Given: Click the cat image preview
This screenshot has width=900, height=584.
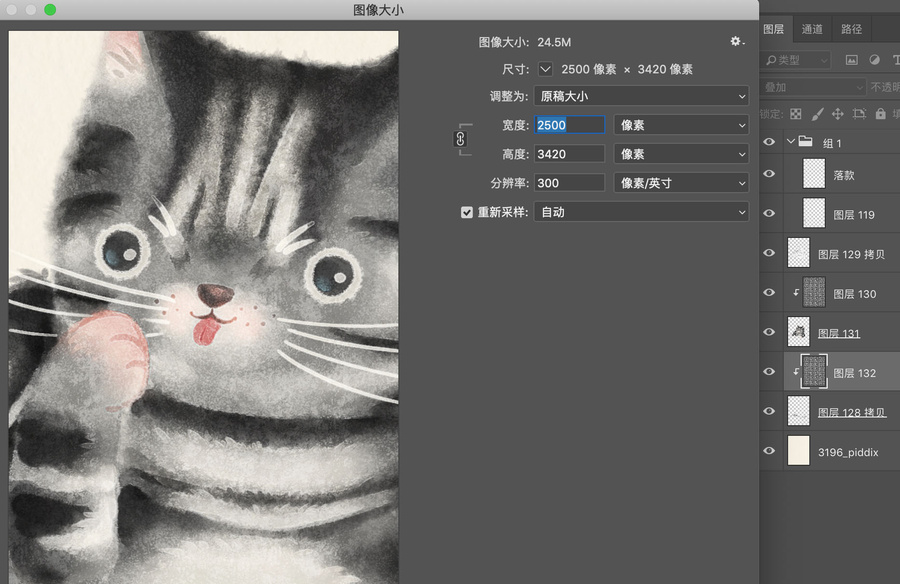Looking at the screenshot, I should tap(203, 307).
